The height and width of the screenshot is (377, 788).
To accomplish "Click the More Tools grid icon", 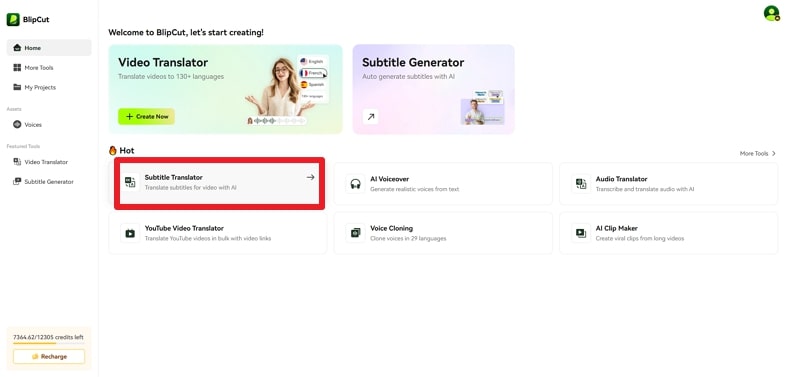I will coord(17,67).
